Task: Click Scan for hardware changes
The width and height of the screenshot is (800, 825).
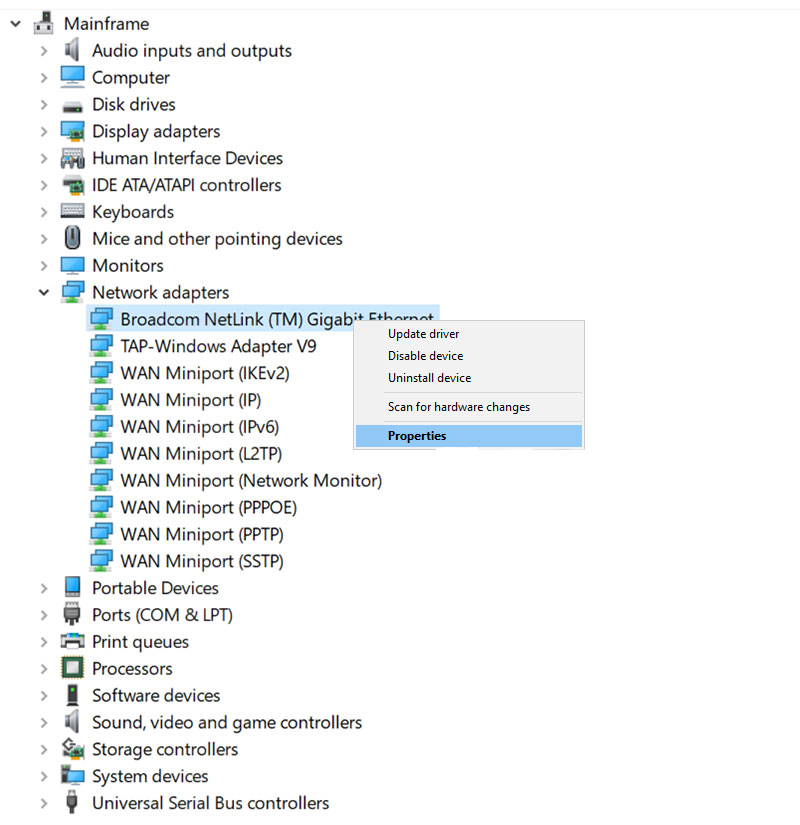Action: pos(459,407)
